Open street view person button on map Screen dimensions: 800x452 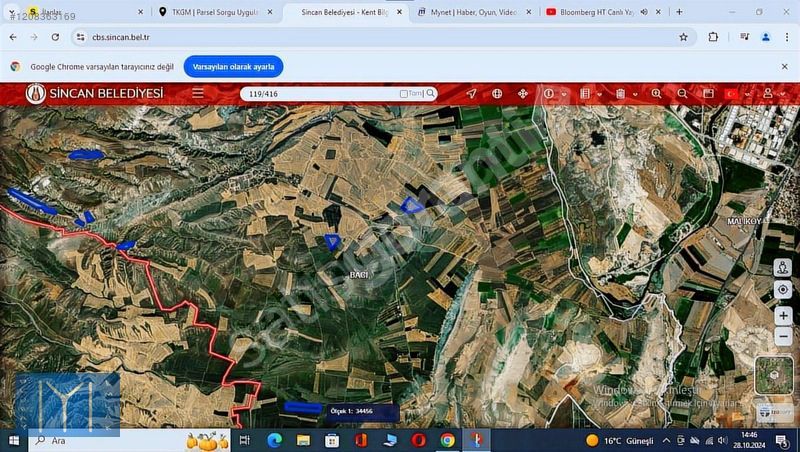pos(783,267)
